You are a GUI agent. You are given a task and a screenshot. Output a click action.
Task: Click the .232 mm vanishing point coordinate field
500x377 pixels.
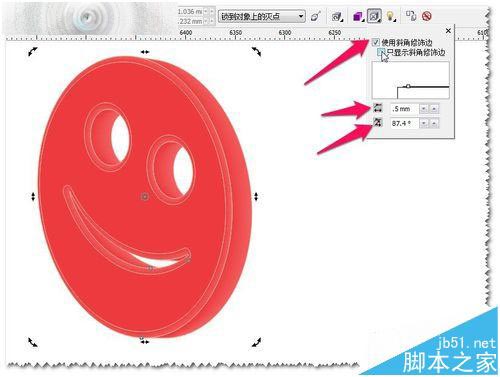[x=190, y=21]
